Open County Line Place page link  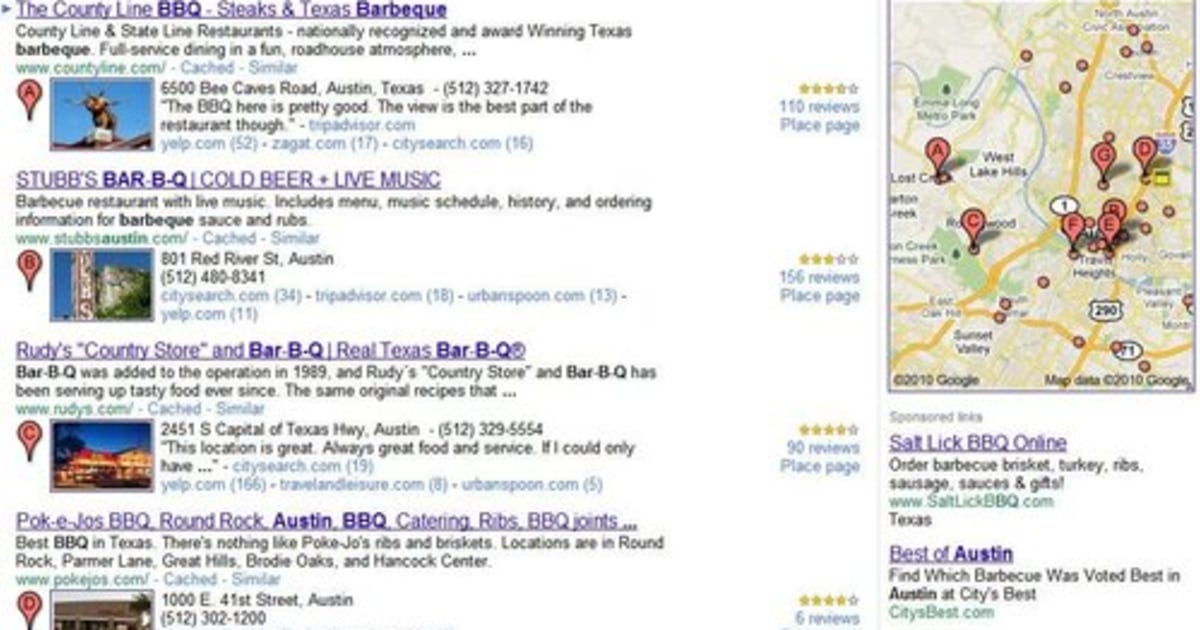click(820, 125)
